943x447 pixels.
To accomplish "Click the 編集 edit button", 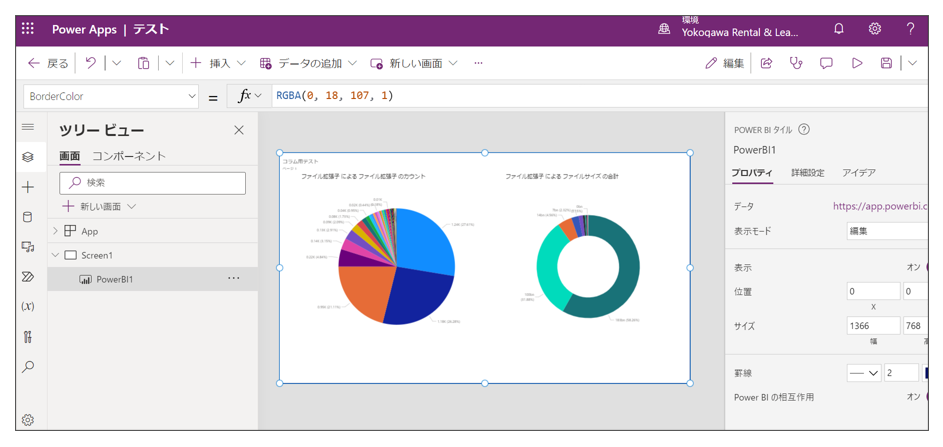I will [x=725, y=63].
